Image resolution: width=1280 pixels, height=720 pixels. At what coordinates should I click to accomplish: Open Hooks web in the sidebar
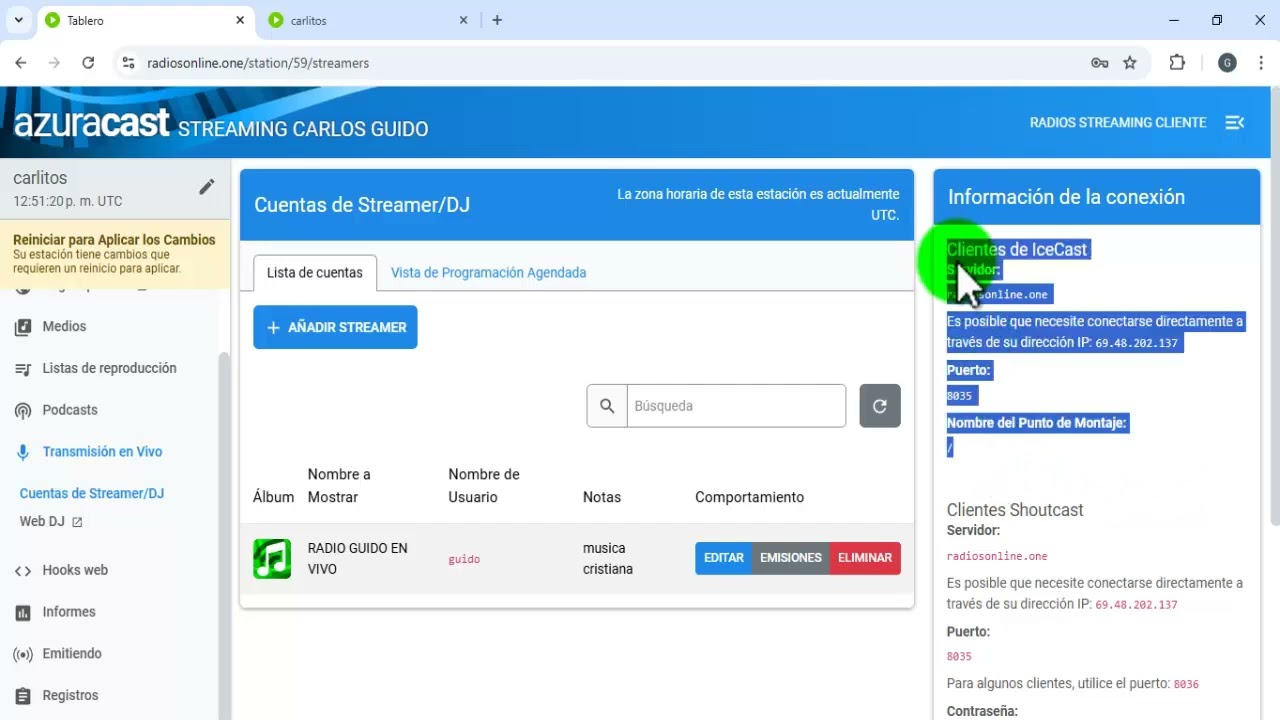(75, 571)
